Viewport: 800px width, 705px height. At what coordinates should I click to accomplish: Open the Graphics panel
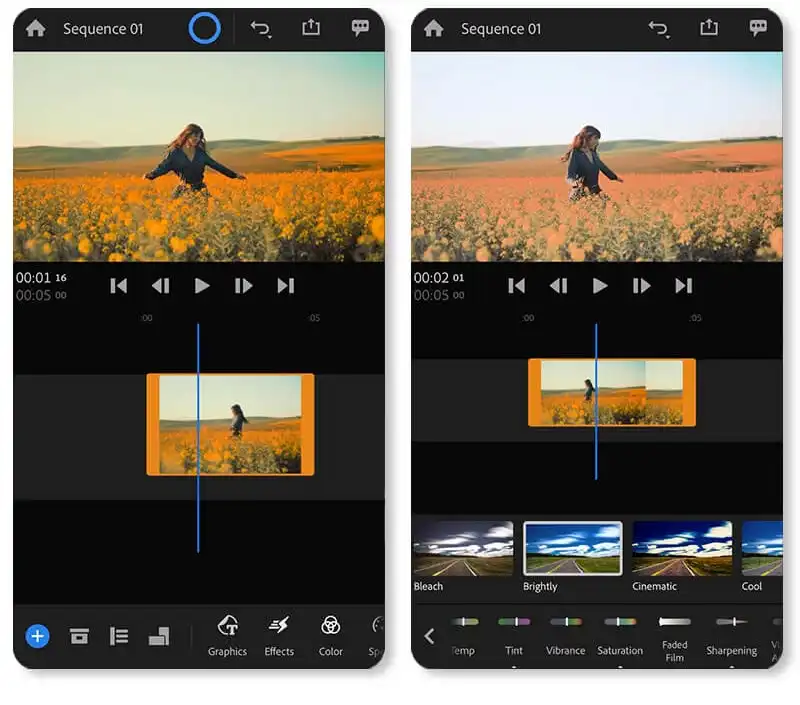tap(227, 636)
